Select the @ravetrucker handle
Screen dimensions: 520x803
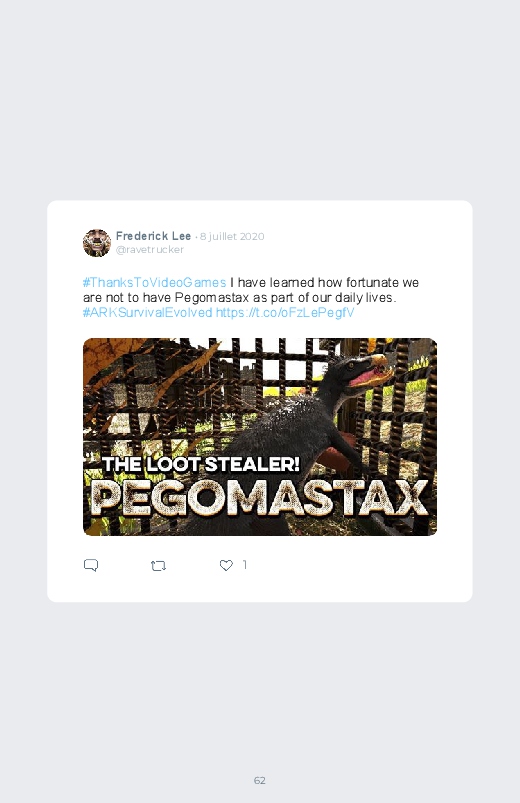pyautogui.click(x=150, y=249)
